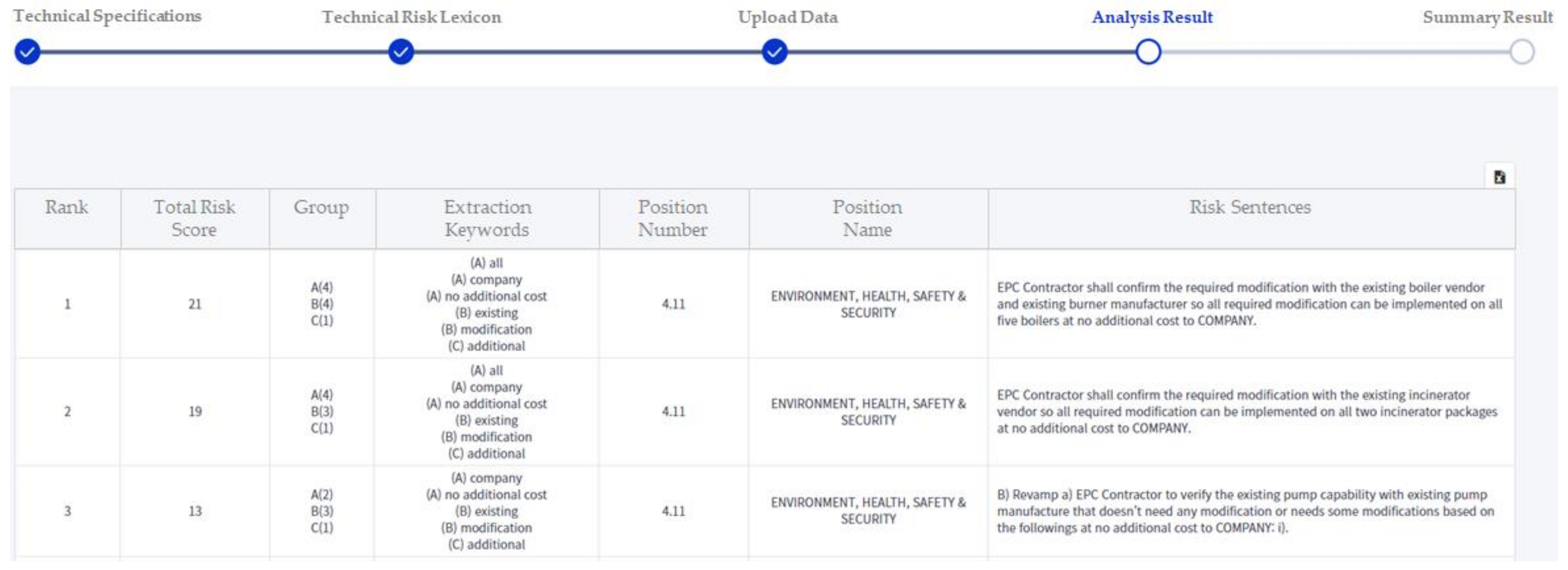Click the Group column header
The height and width of the screenshot is (570, 1568).
[321, 208]
